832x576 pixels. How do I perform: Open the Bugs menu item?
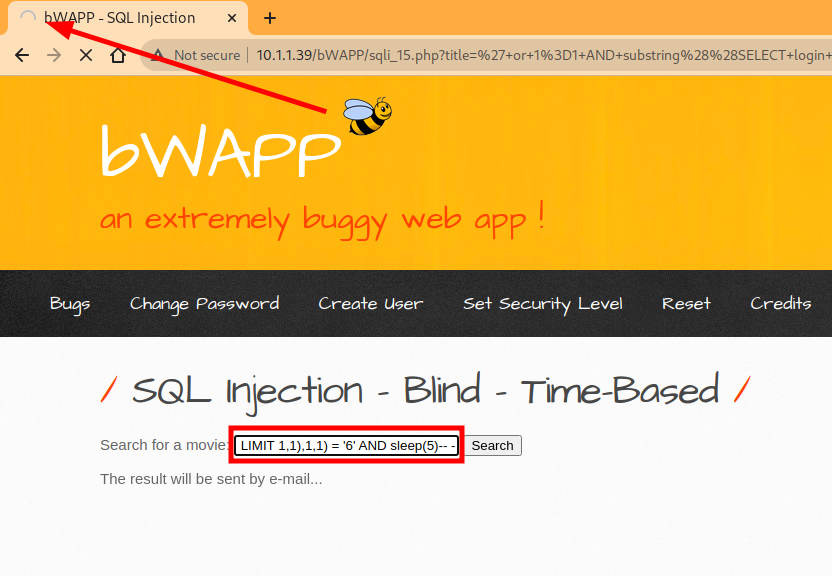70,304
